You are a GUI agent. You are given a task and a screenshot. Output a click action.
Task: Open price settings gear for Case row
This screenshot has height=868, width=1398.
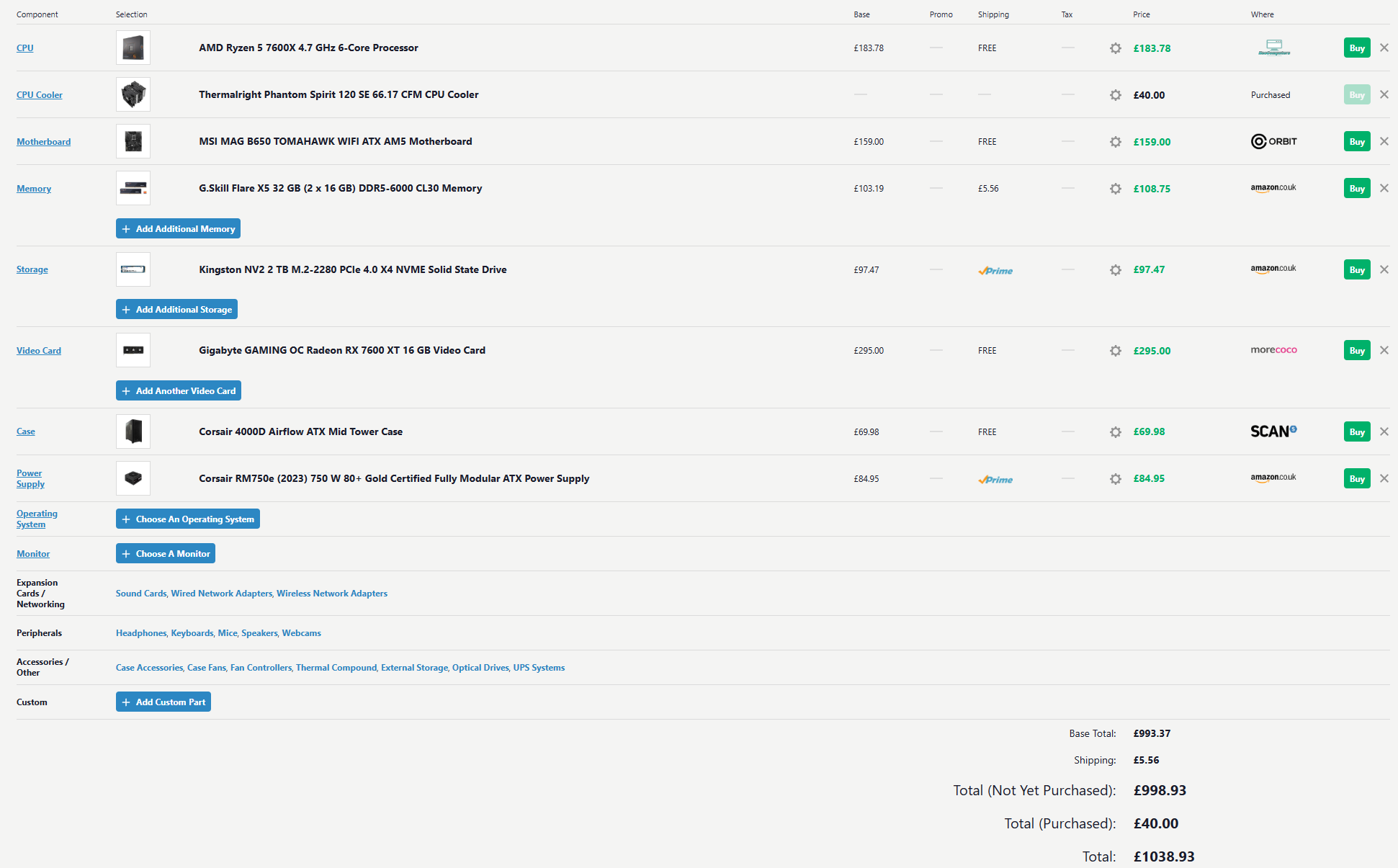[1115, 432]
